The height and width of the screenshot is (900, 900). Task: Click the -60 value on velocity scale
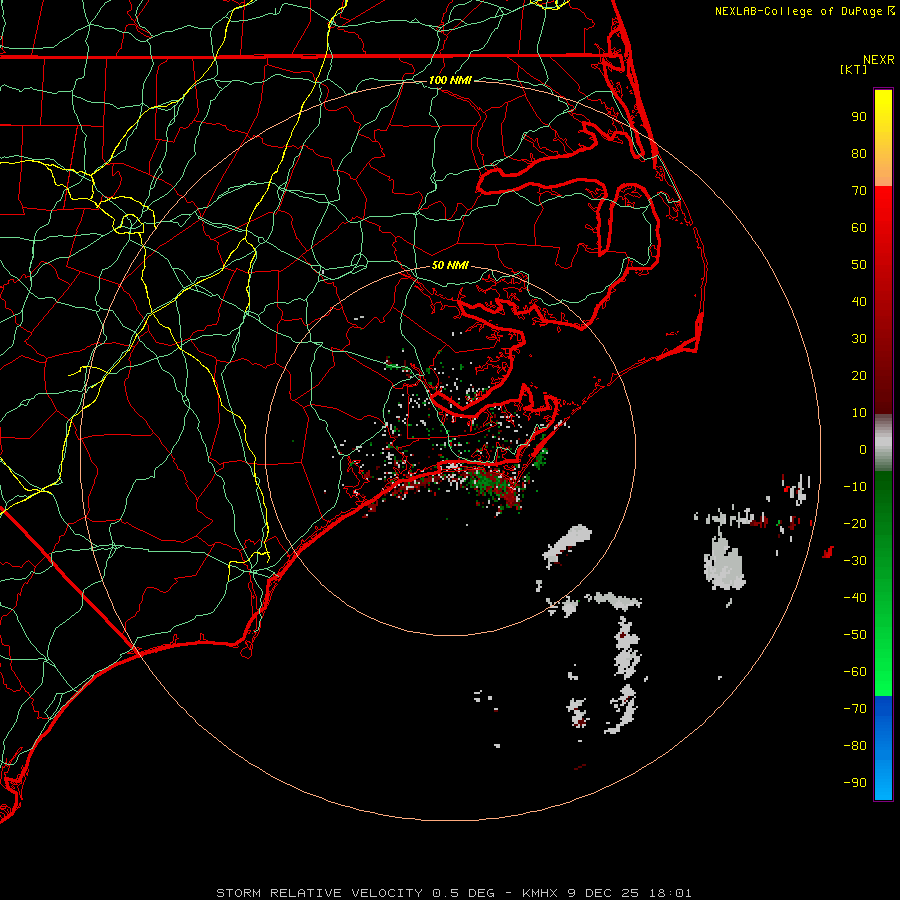tap(855, 672)
